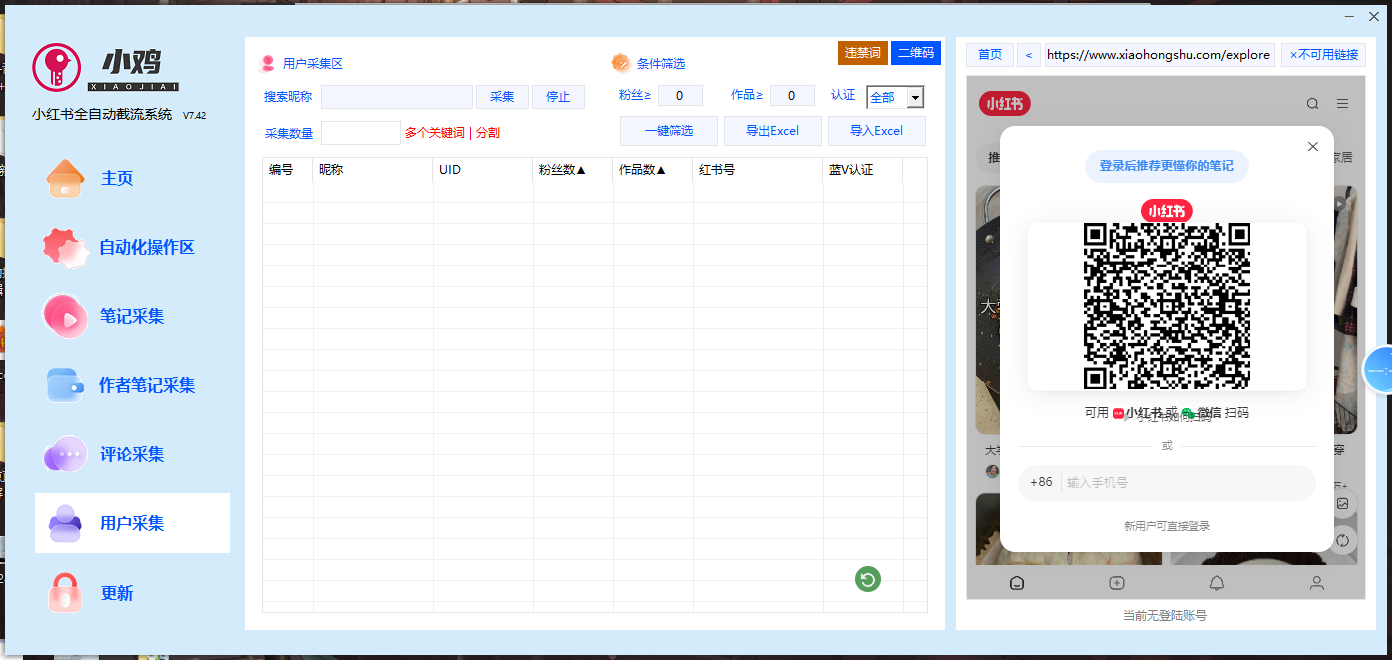Open the 主页 home sidebar item
This screenshot has height=660, width=1392.
116,179
